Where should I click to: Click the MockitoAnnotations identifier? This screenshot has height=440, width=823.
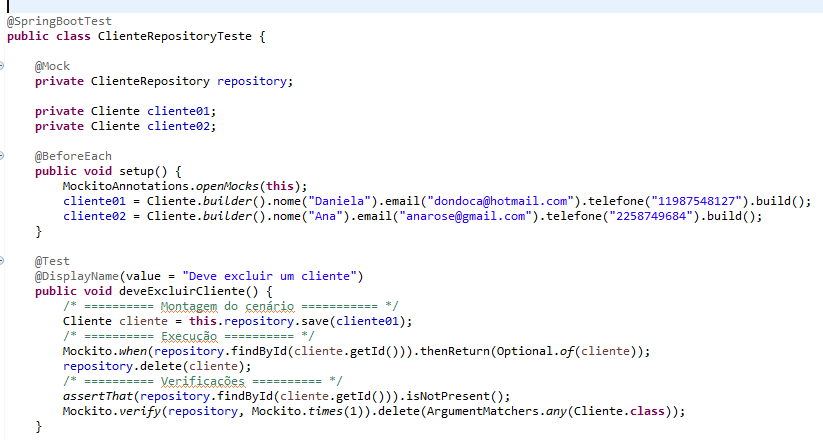click(x=126, y=186)
